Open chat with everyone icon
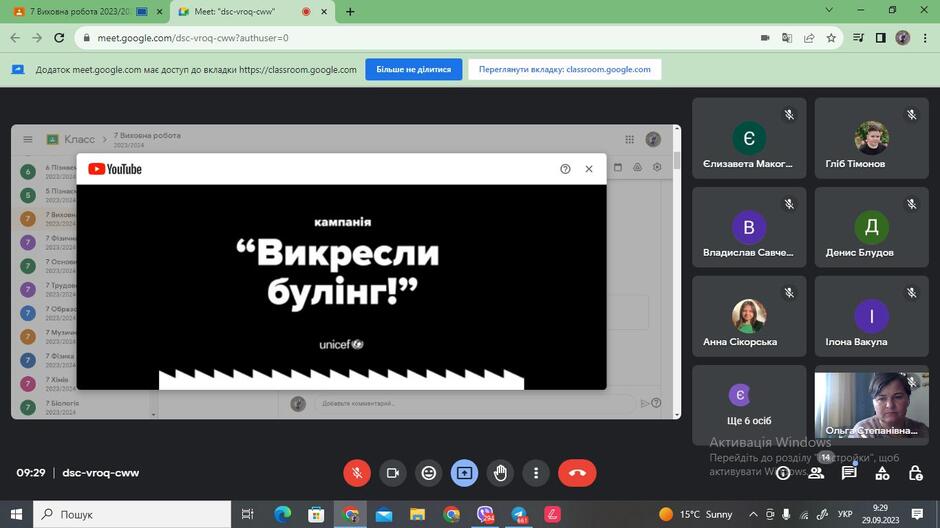The height and width of the screenshot is (528, 940). [849, 473]
